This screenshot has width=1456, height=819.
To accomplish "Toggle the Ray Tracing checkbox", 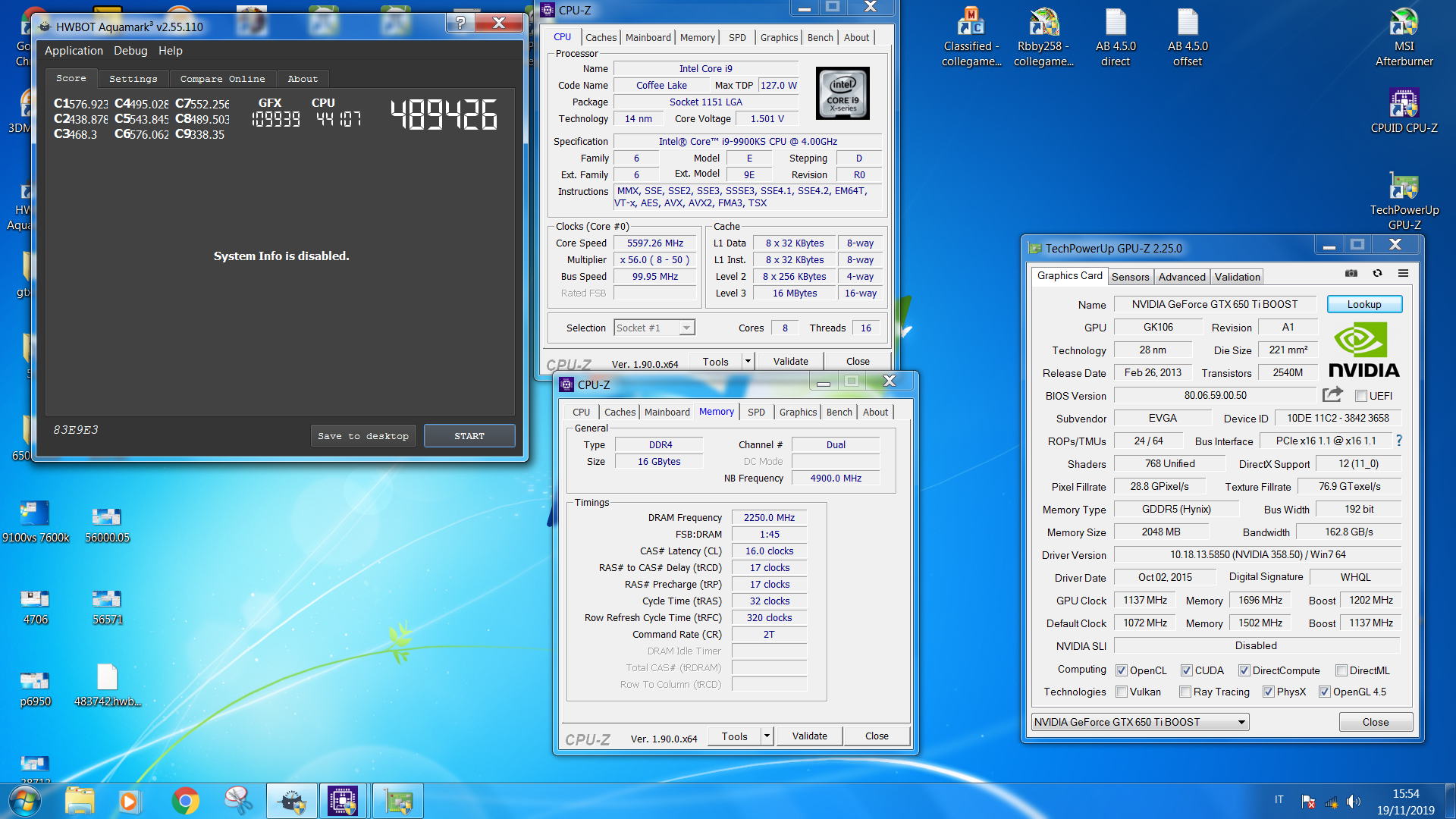I will [1185, 692].
